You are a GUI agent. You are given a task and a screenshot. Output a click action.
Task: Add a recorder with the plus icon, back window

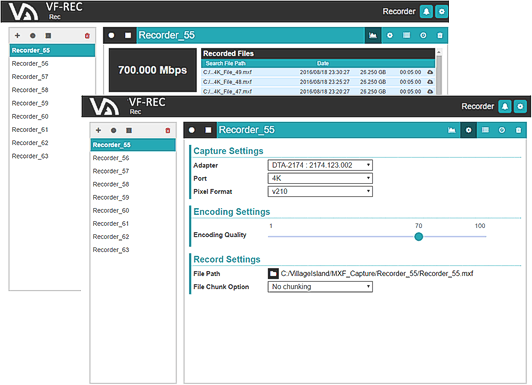pos(17,35)
